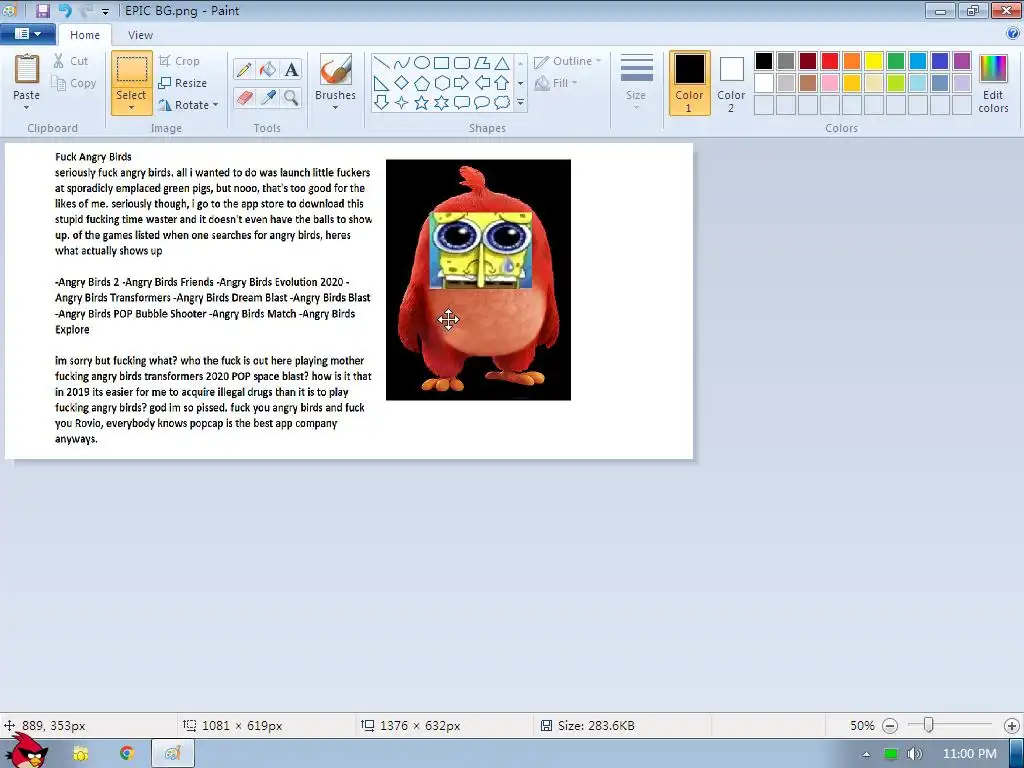Choose the Right triangle shape
Screen dimensions: 1024x768
[x=382, y=83]
